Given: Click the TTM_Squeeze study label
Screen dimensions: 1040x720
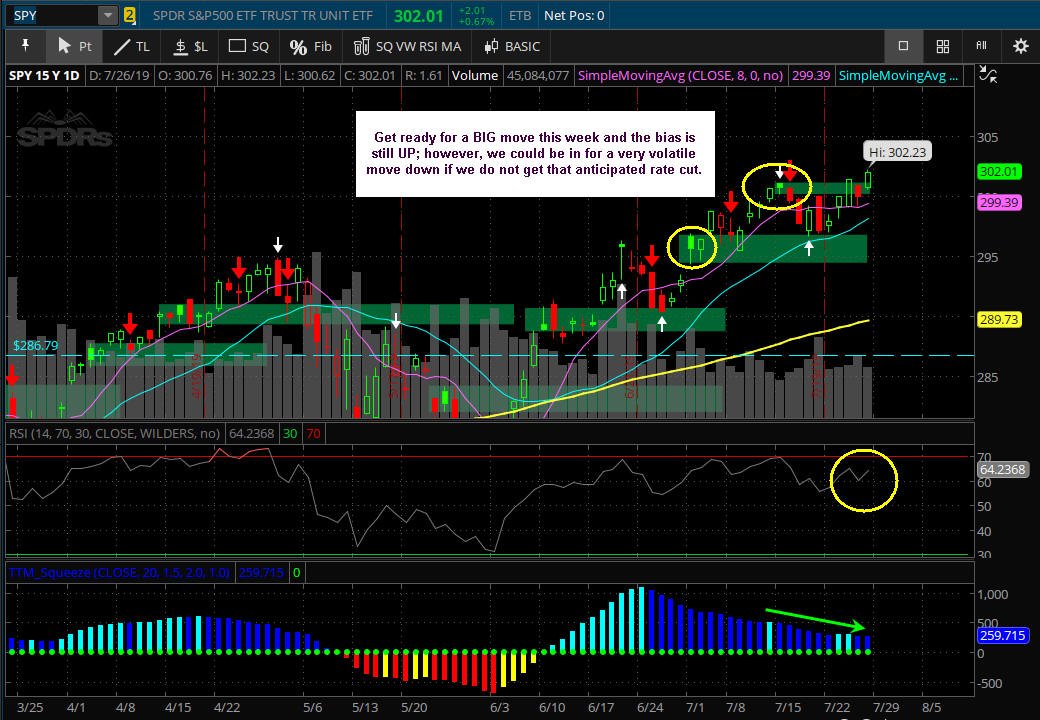Looking at the screenshot, I should [119, 572].
